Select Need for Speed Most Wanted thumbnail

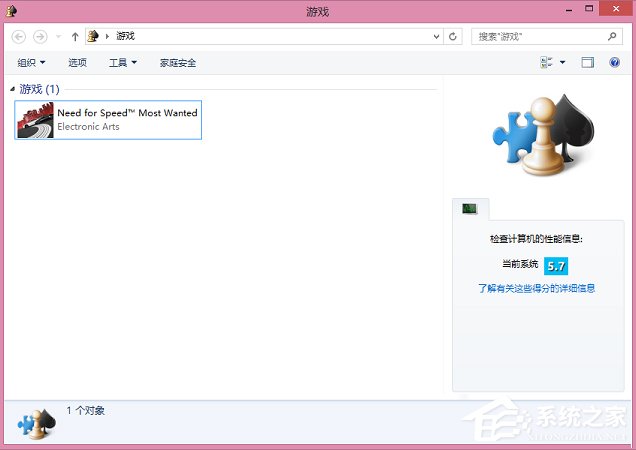pyautogui.click(x=35, y=120)
